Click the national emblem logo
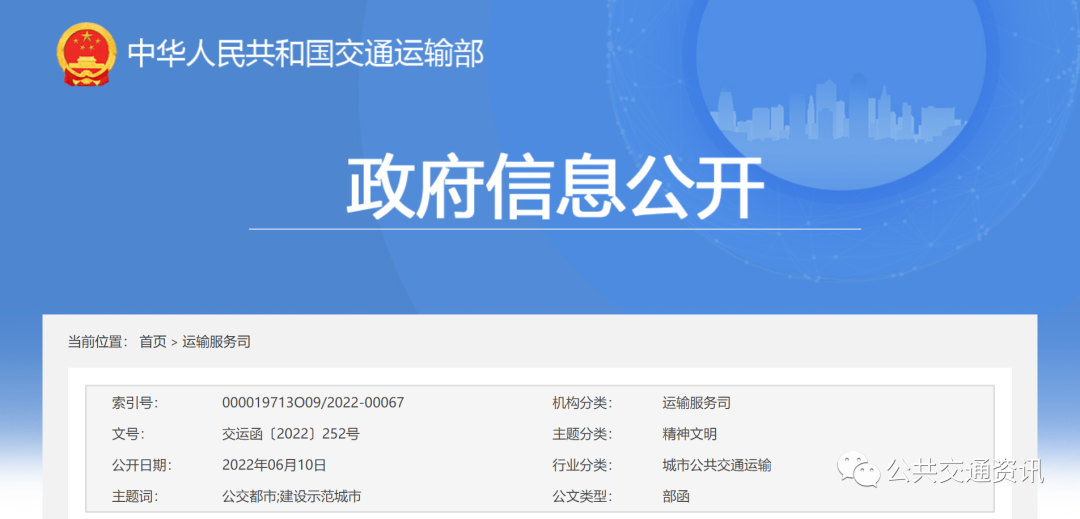 coord(87,54)
